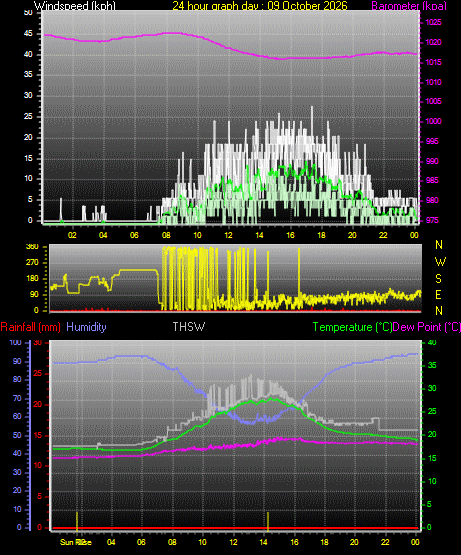Click hour 20 under the temperature chart

click(x=354, y=542)
